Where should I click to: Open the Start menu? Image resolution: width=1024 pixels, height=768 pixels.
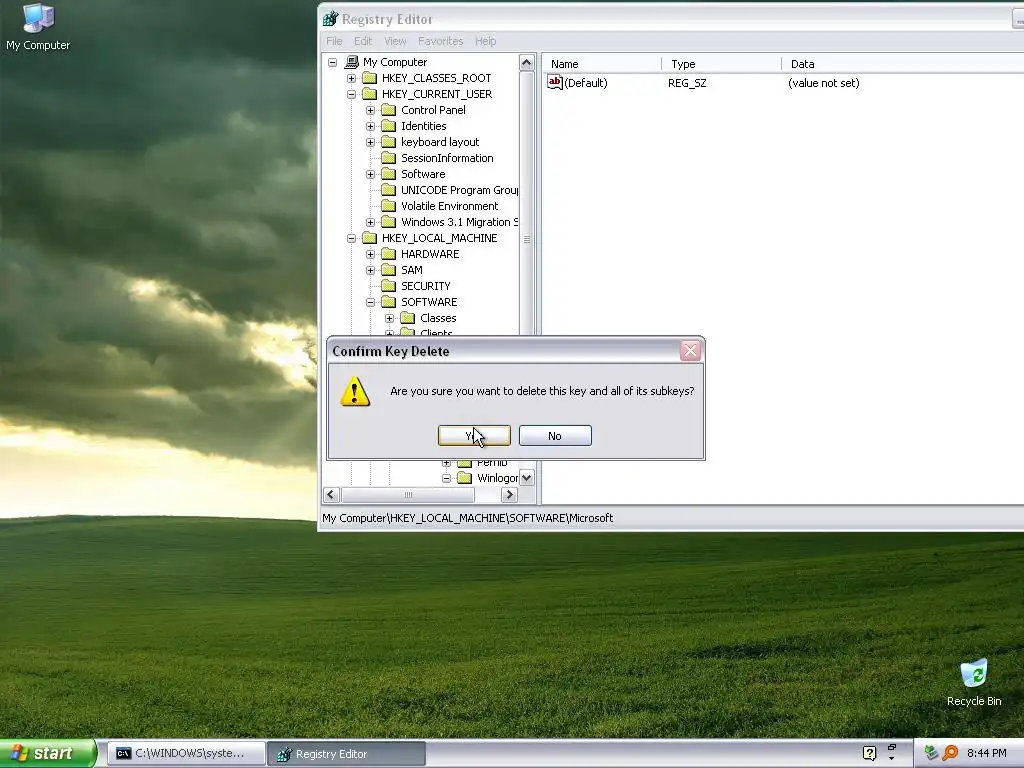(48, 754)
